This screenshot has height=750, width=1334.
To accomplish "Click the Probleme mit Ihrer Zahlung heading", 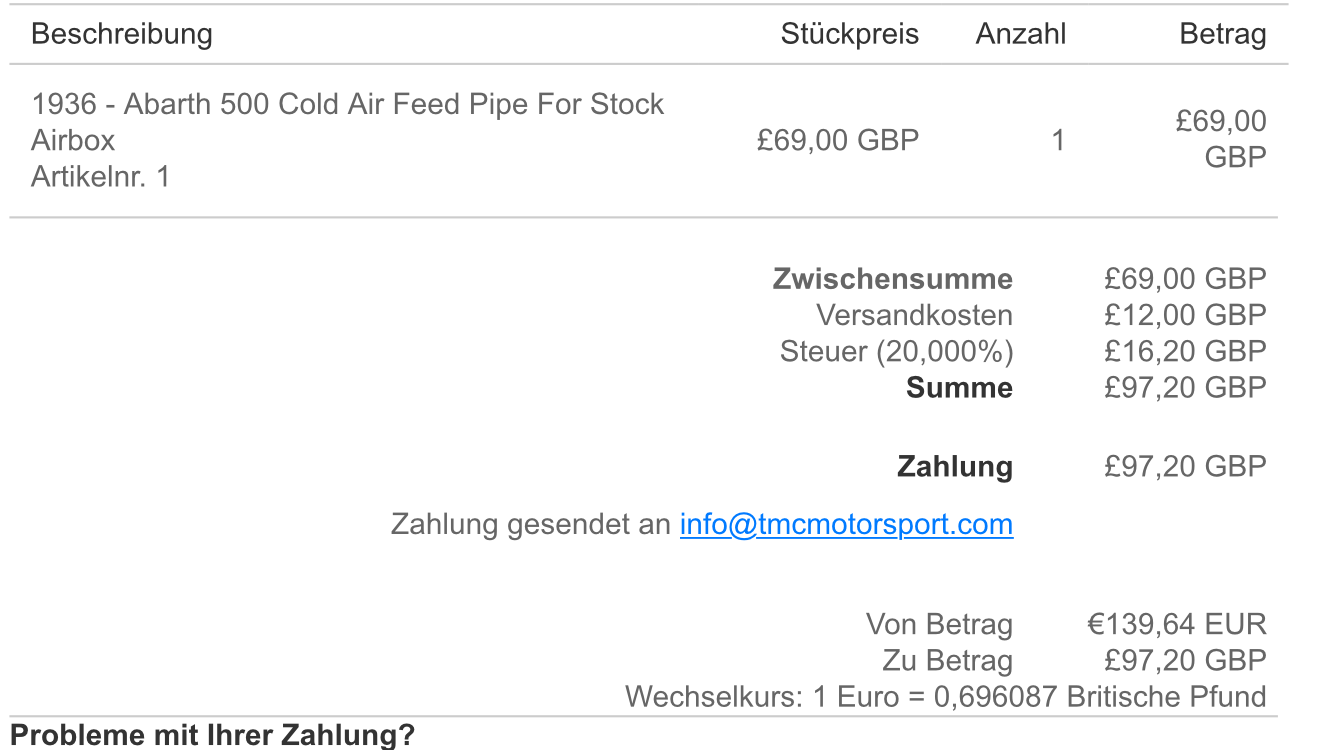I will point(212,736).
